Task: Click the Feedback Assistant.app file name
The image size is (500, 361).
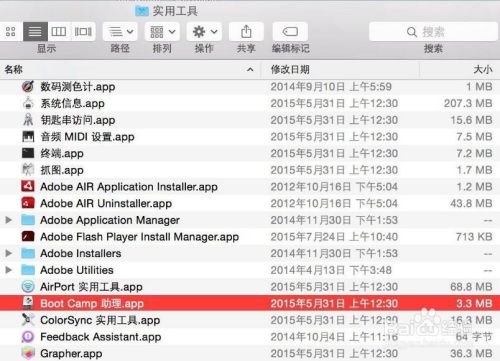Action: (101, 337)
